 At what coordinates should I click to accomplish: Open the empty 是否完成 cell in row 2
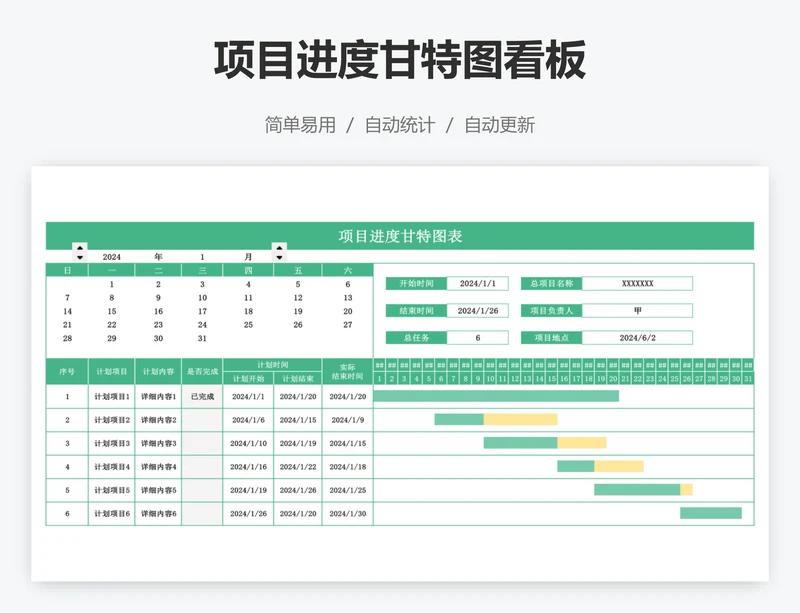click(x=202, y=420)
